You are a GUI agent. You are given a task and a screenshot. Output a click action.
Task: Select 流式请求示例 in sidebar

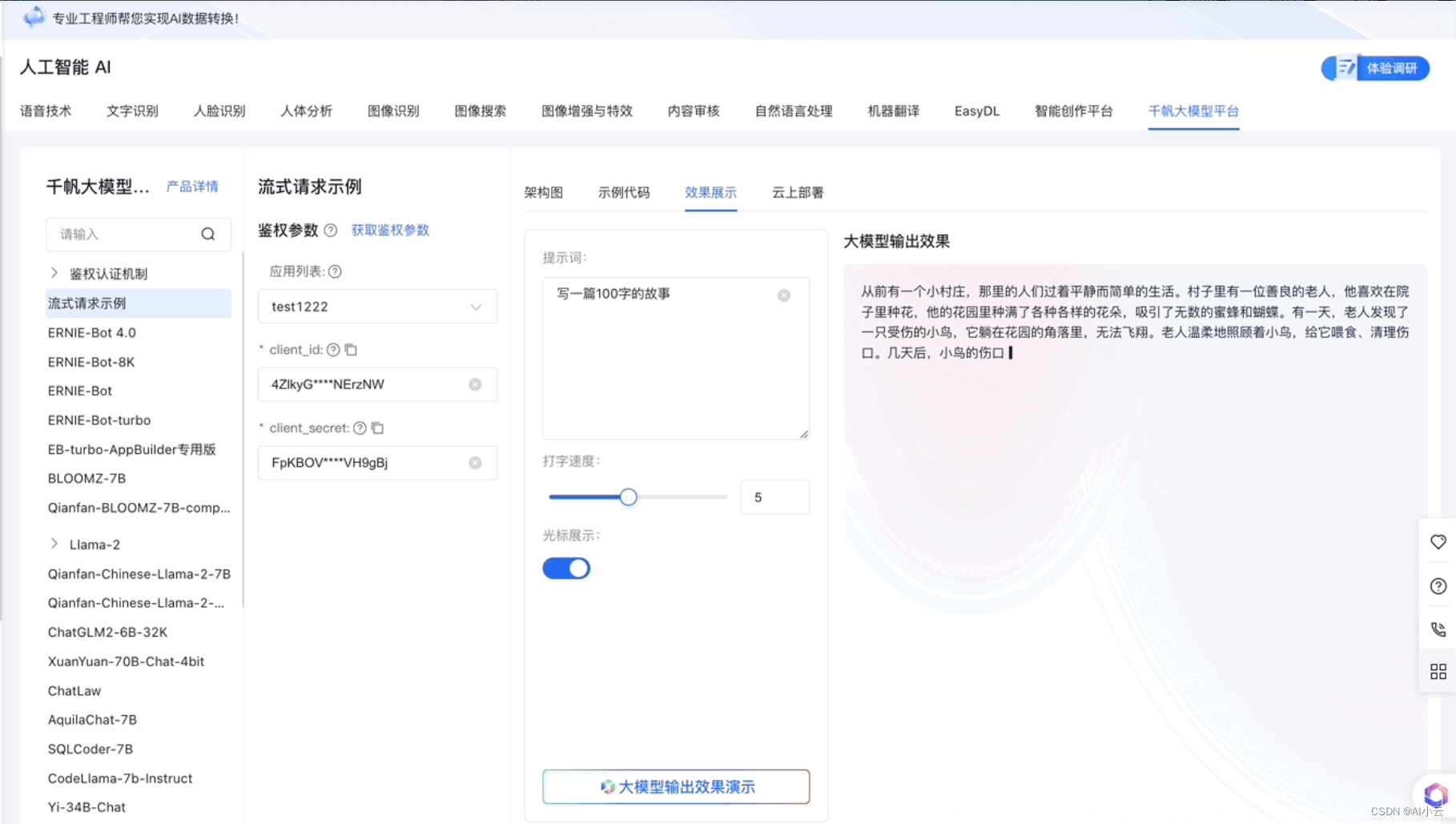[x=139, y=303]
